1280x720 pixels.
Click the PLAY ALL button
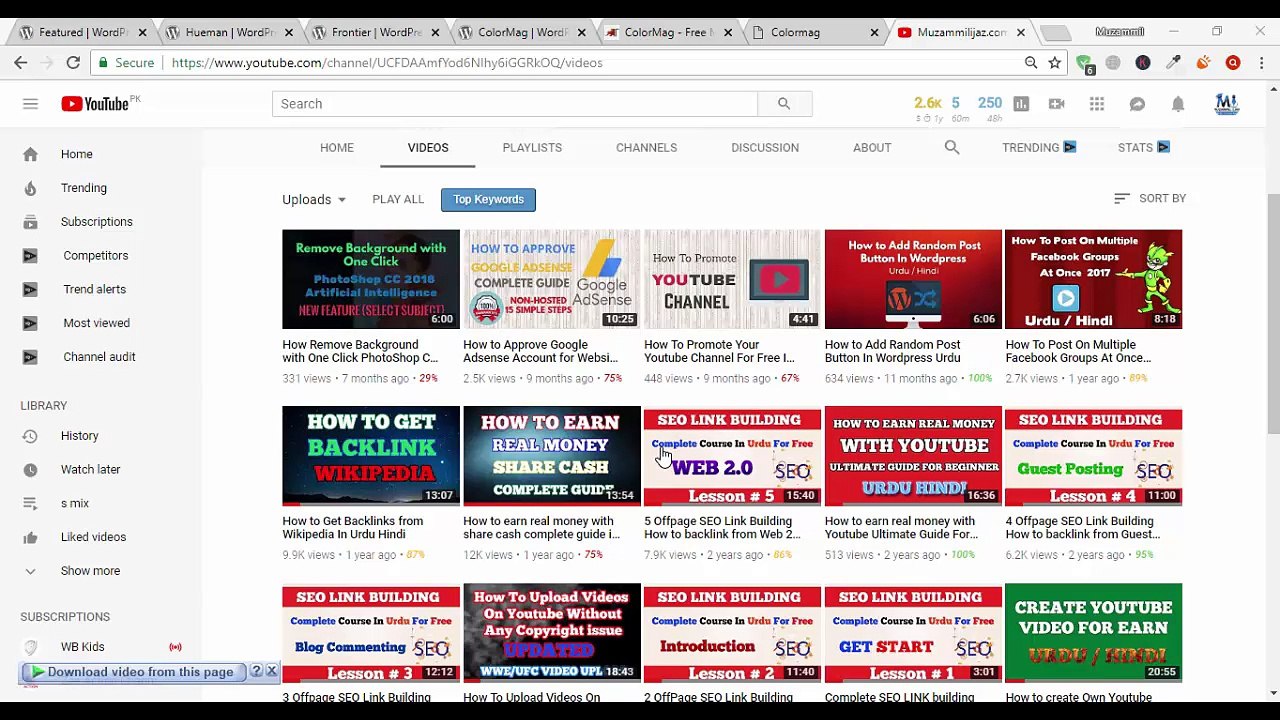tap(398, 199)
